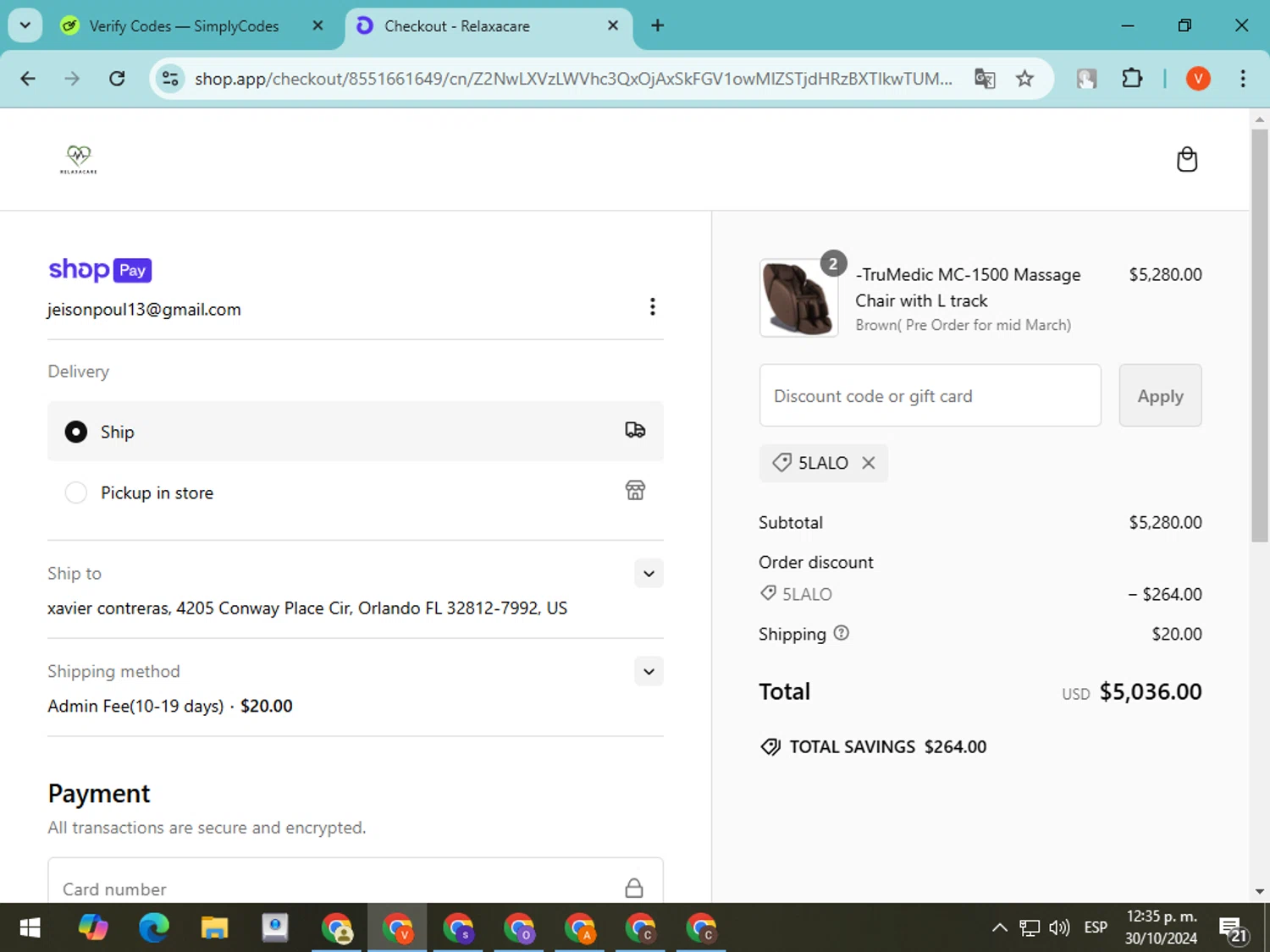Open the shopping bag cart icon
1270x952 pixels.
point(1187,159)
